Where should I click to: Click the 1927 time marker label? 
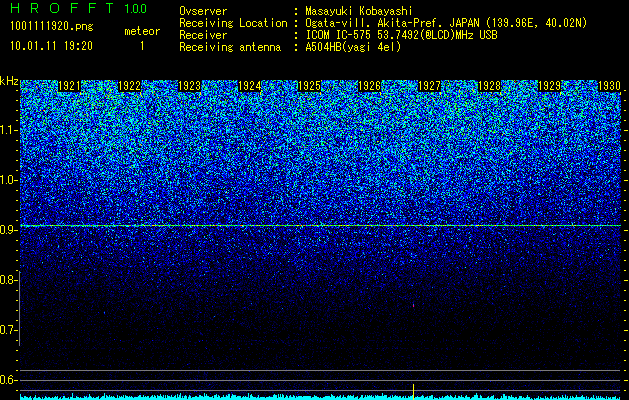pyautogui.click(x=429, y=86)
